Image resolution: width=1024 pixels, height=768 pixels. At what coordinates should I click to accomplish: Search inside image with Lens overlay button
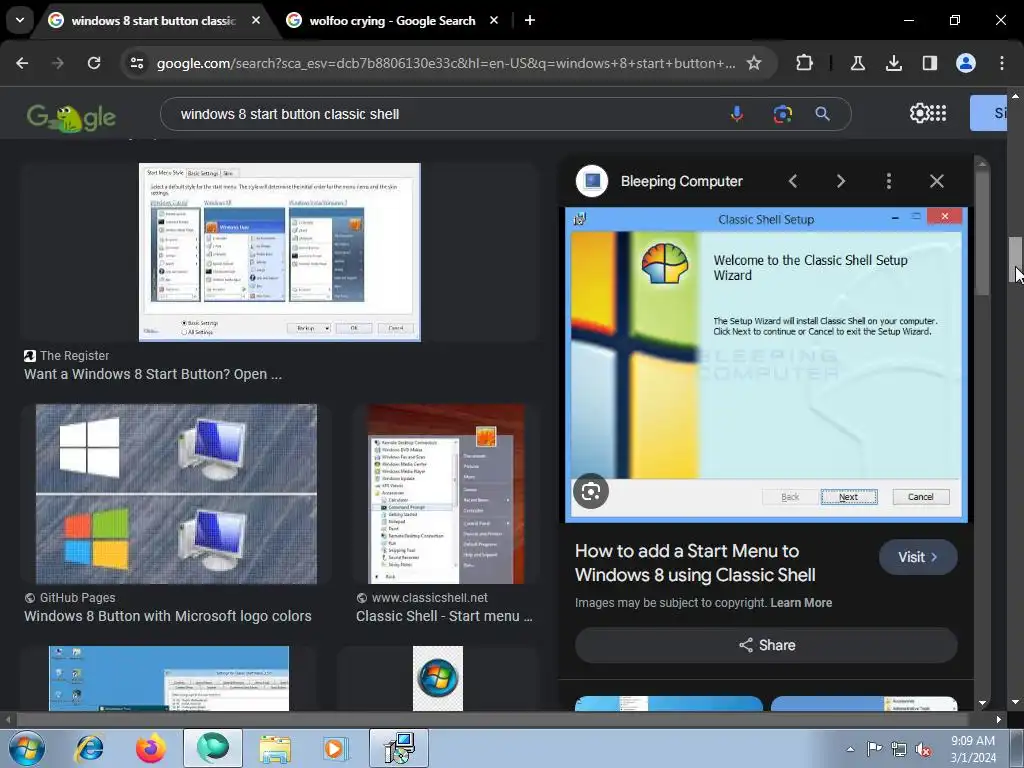click(591, 491)
